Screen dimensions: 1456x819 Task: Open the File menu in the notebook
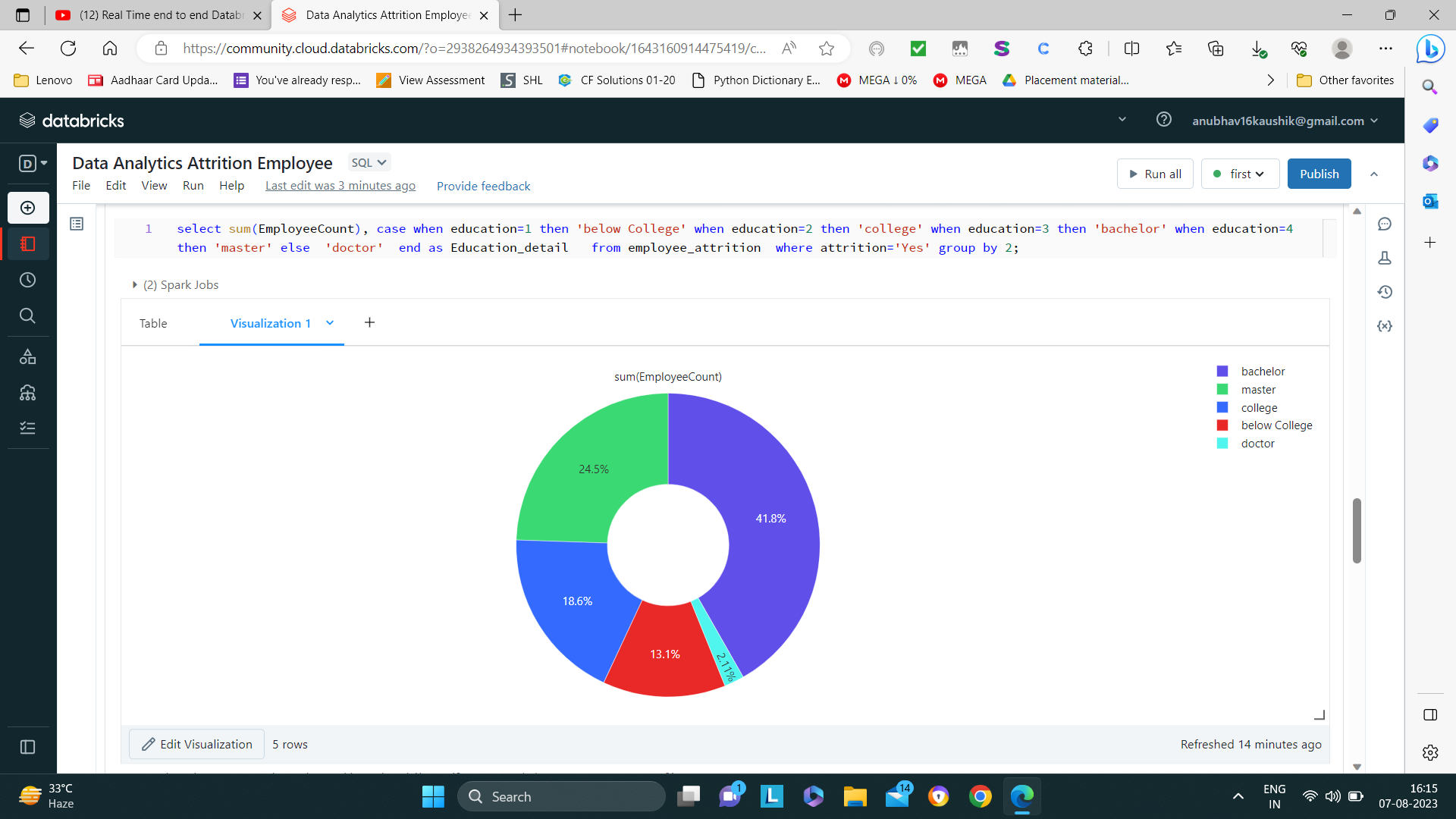81,185
